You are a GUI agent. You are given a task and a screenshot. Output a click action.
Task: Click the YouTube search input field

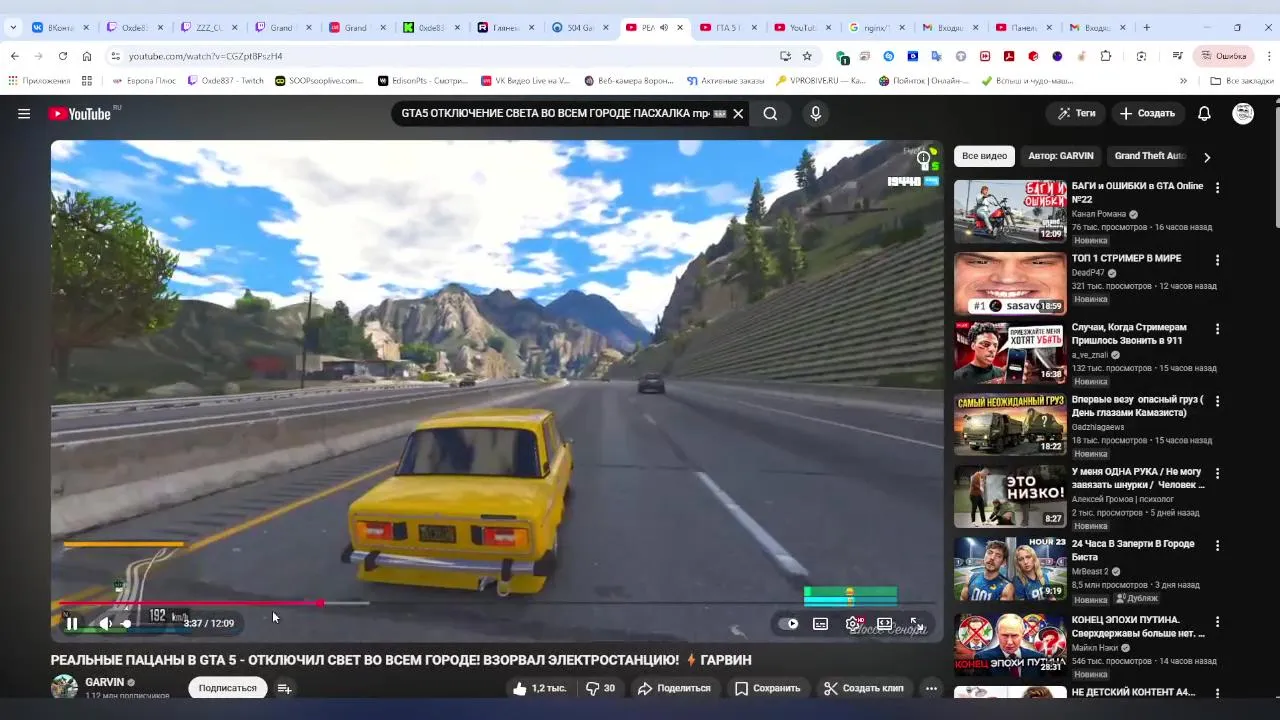point(555,114)
